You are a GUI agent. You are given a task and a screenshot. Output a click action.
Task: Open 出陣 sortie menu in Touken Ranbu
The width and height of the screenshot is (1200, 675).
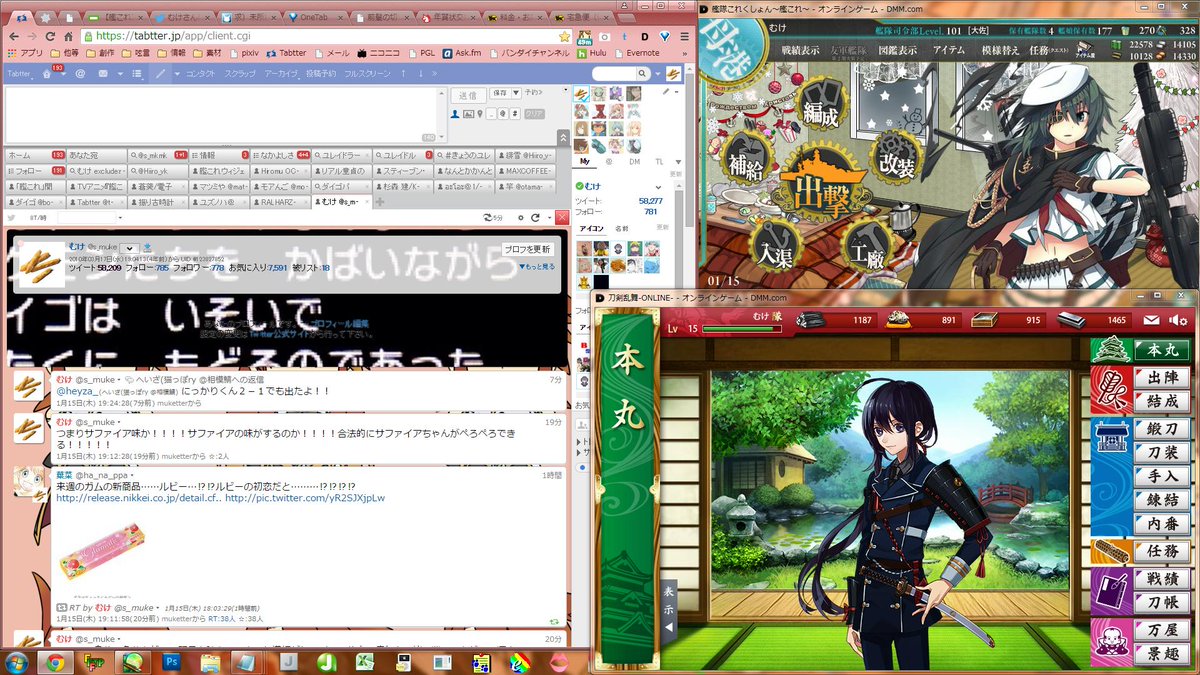(1164, 378)
